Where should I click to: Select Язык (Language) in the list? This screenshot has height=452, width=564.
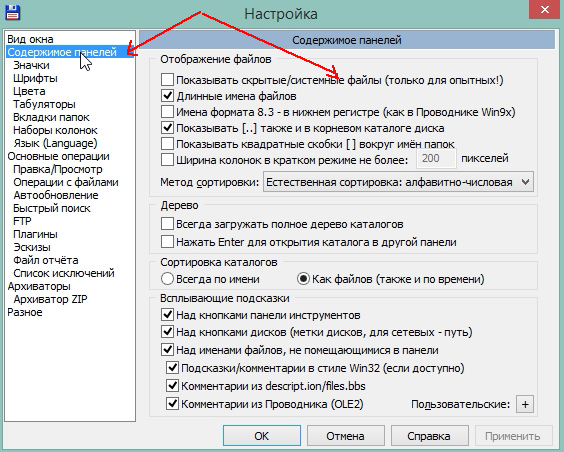pyautogui.click(x=55, y=143)
